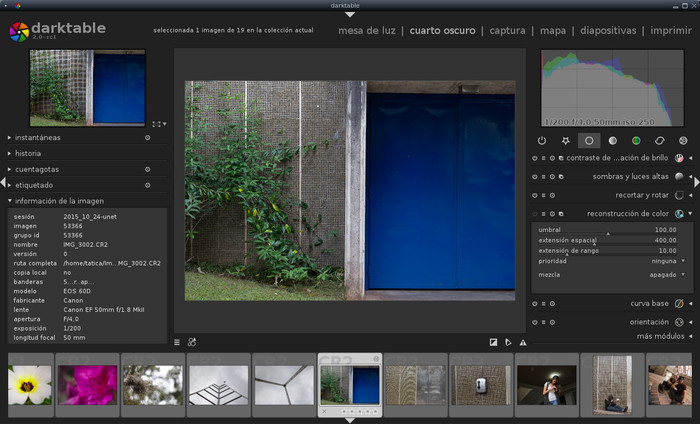Open the favorites module group star icon

[565, 141]
